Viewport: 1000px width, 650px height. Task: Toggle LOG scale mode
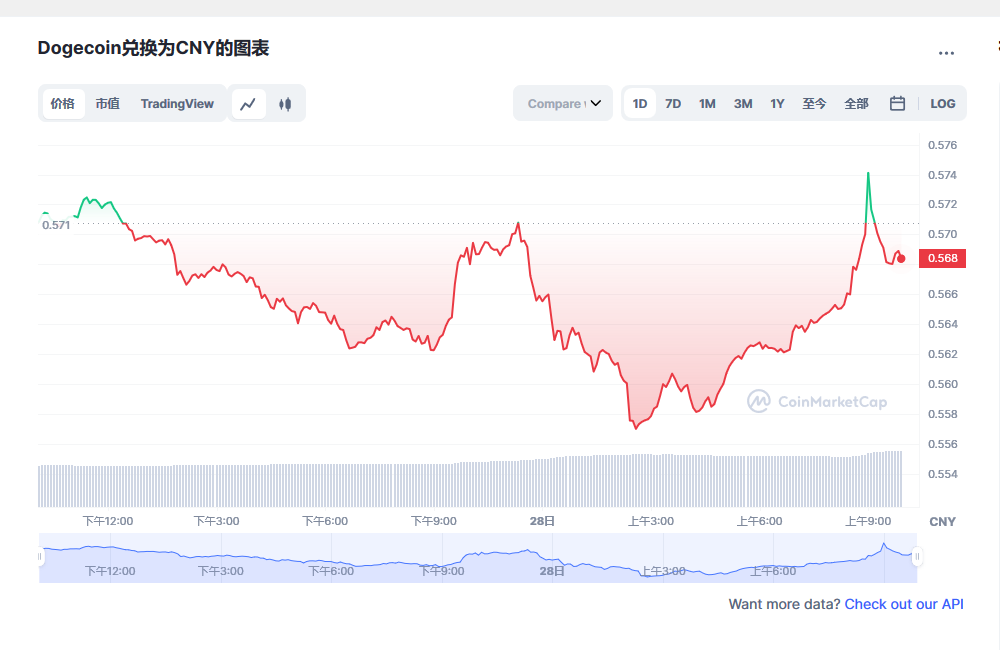point(942,103)
